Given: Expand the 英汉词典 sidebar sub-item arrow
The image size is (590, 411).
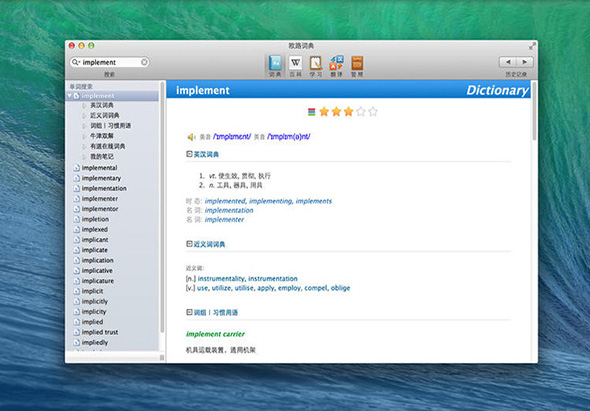Looking at the screenshot, I should coord(84,105).
